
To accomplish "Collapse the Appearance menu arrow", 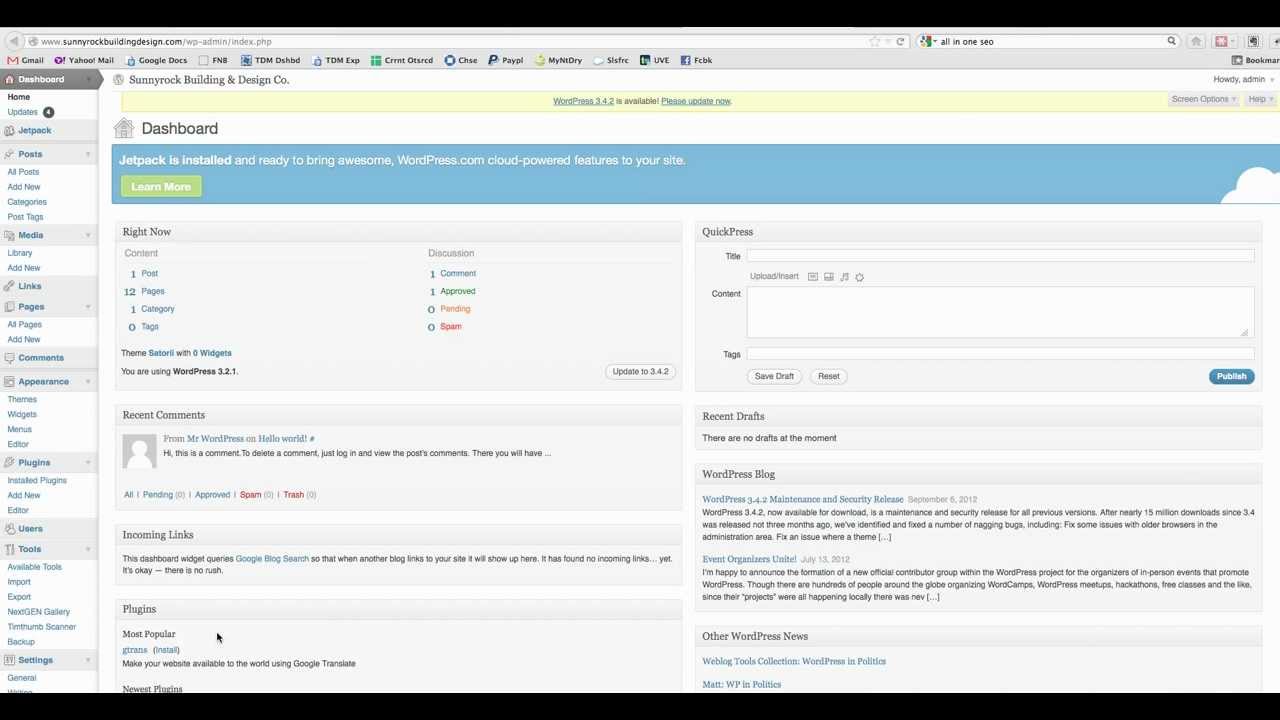I will 88,382.
